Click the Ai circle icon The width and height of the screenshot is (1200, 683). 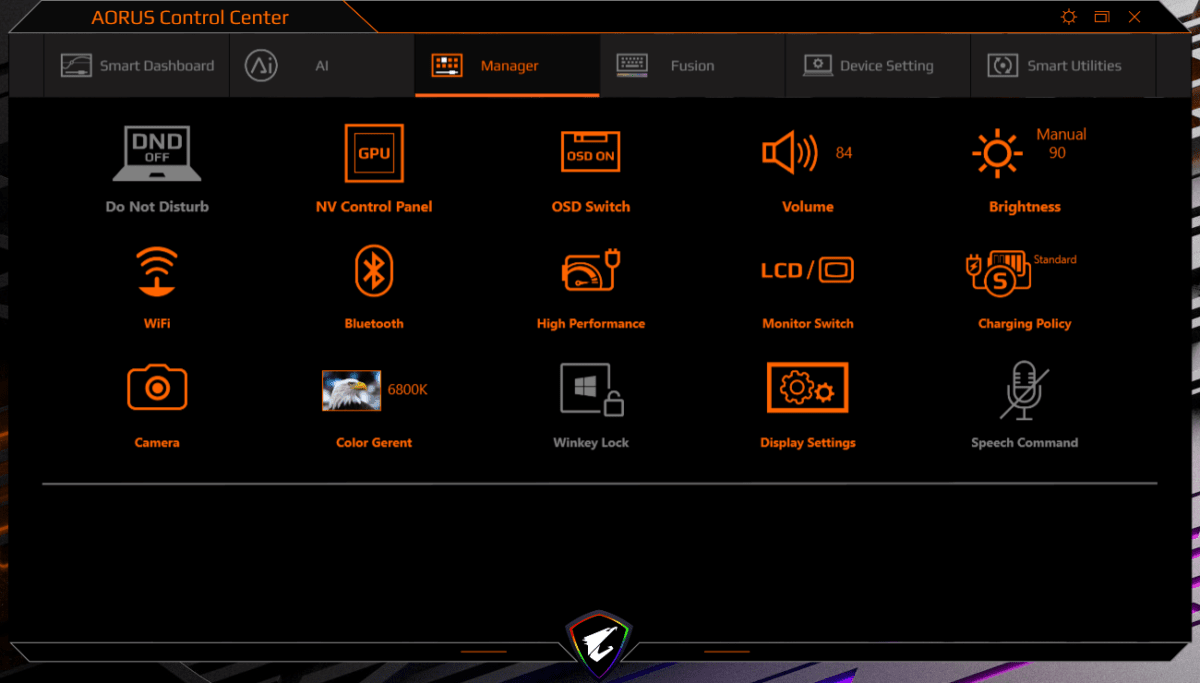(x=261, y=66)
